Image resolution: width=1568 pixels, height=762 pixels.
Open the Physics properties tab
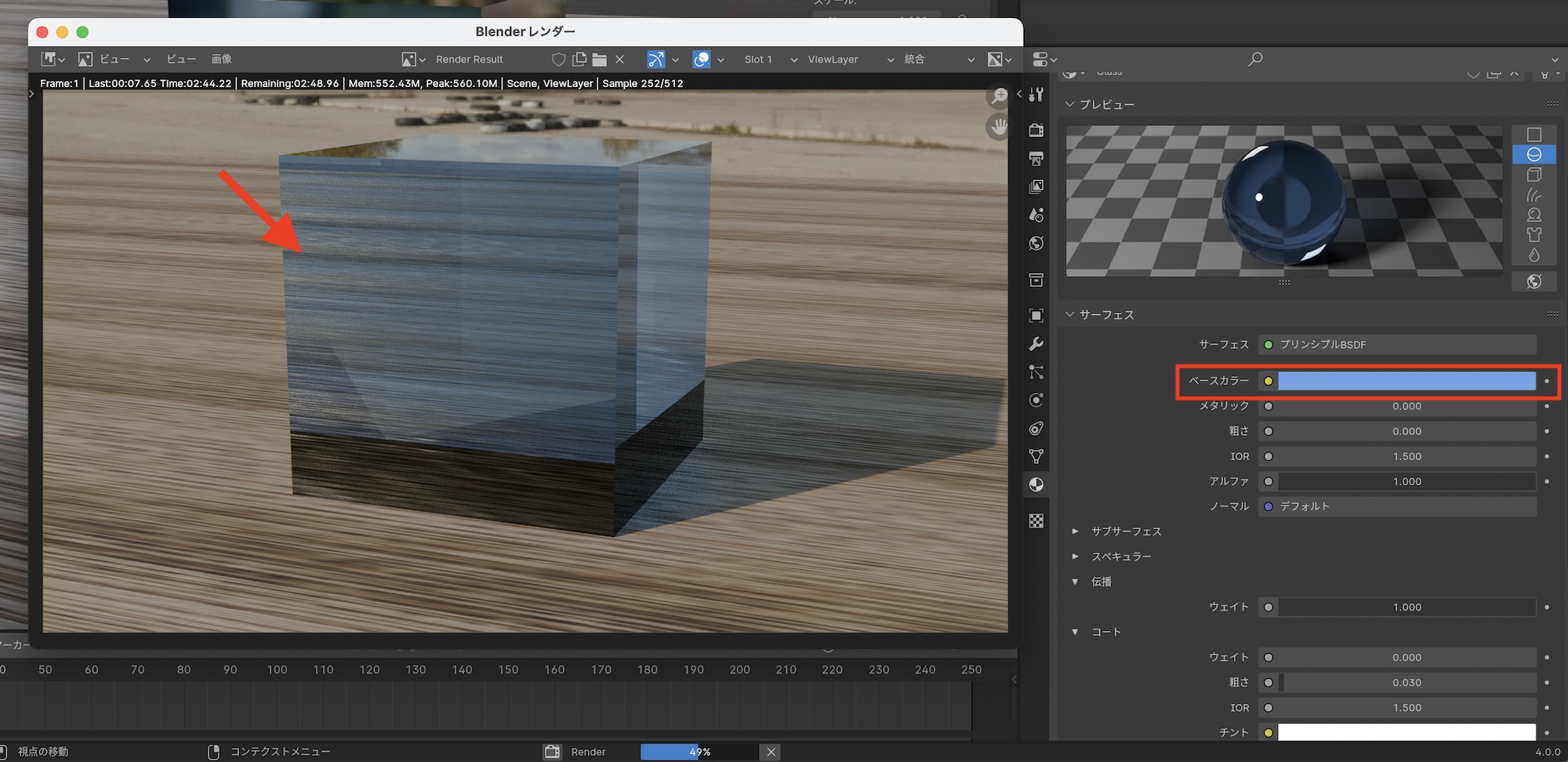click(x=1036, y=401)
